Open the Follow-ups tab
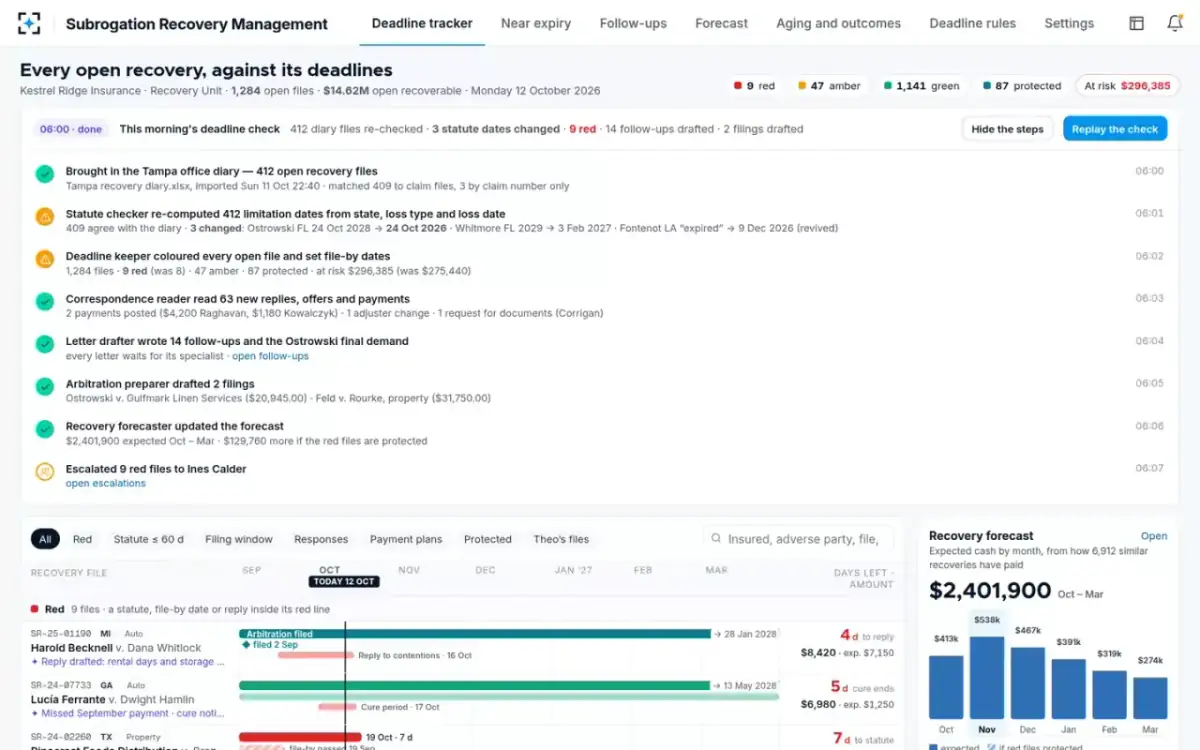This screenshot has height=750, width=1200. (633, 23)
